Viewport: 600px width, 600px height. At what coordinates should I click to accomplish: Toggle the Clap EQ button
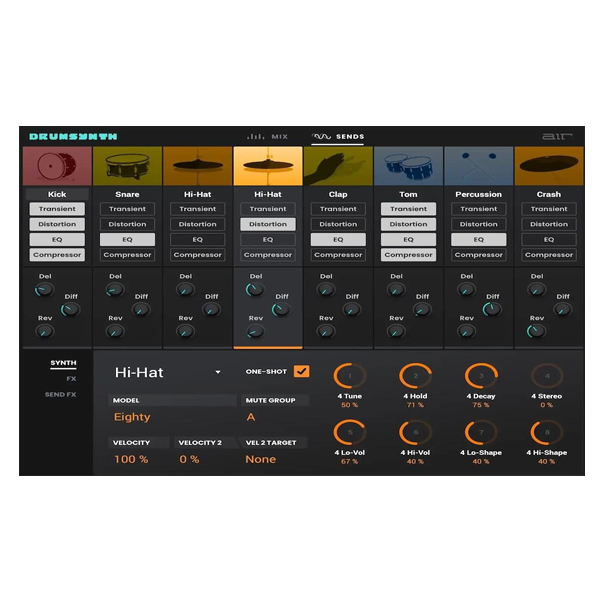click(x=338, y=240)
